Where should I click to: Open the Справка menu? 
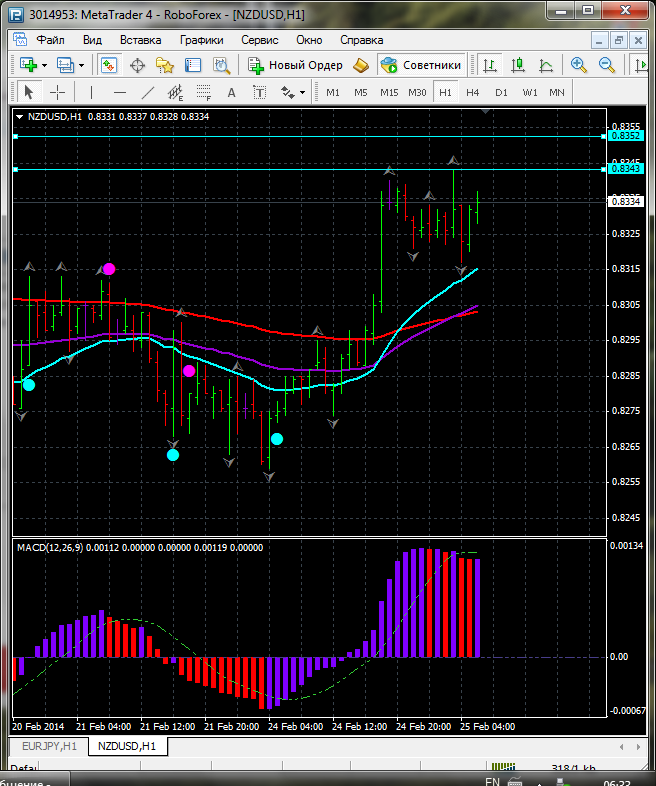pos(362,40)
